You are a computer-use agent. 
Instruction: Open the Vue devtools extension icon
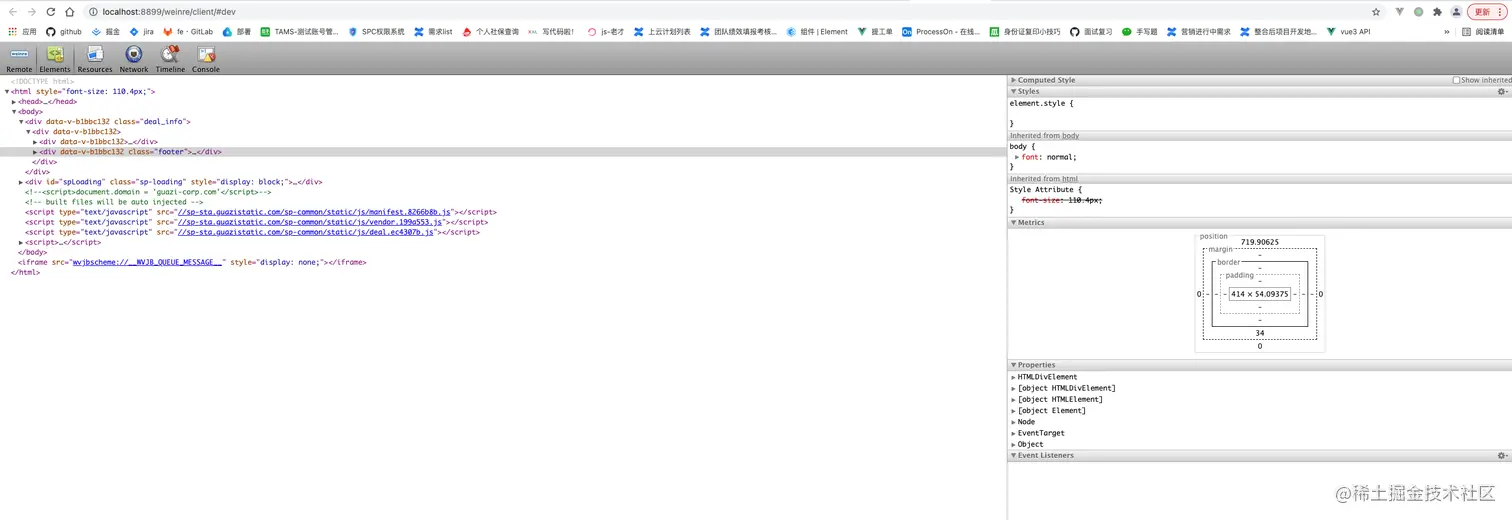(x=1400, y=12)
